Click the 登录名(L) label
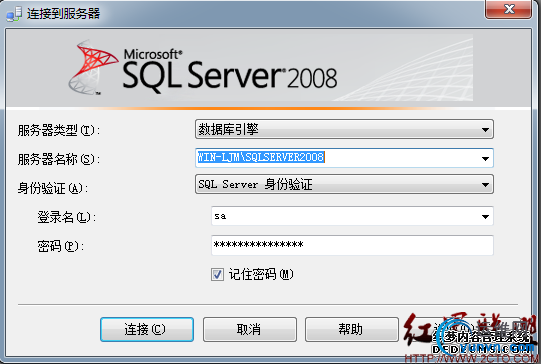 [66, 217]
